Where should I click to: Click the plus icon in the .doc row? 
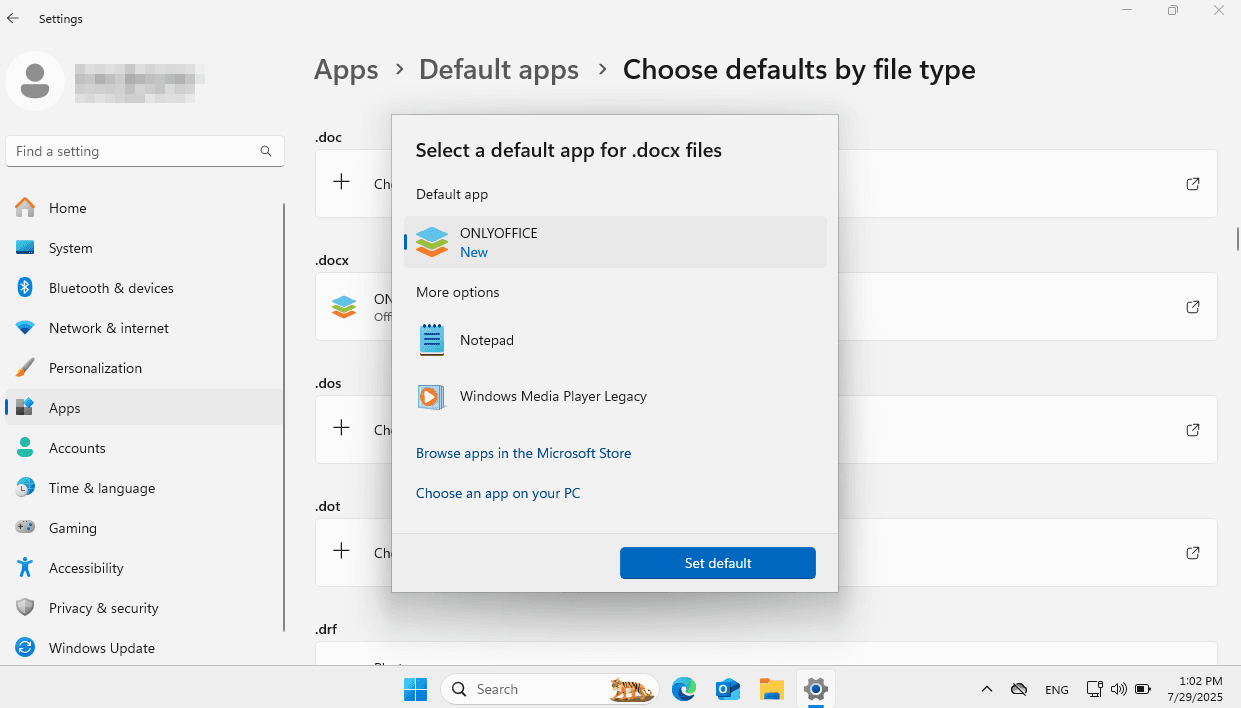pos(342,182)
